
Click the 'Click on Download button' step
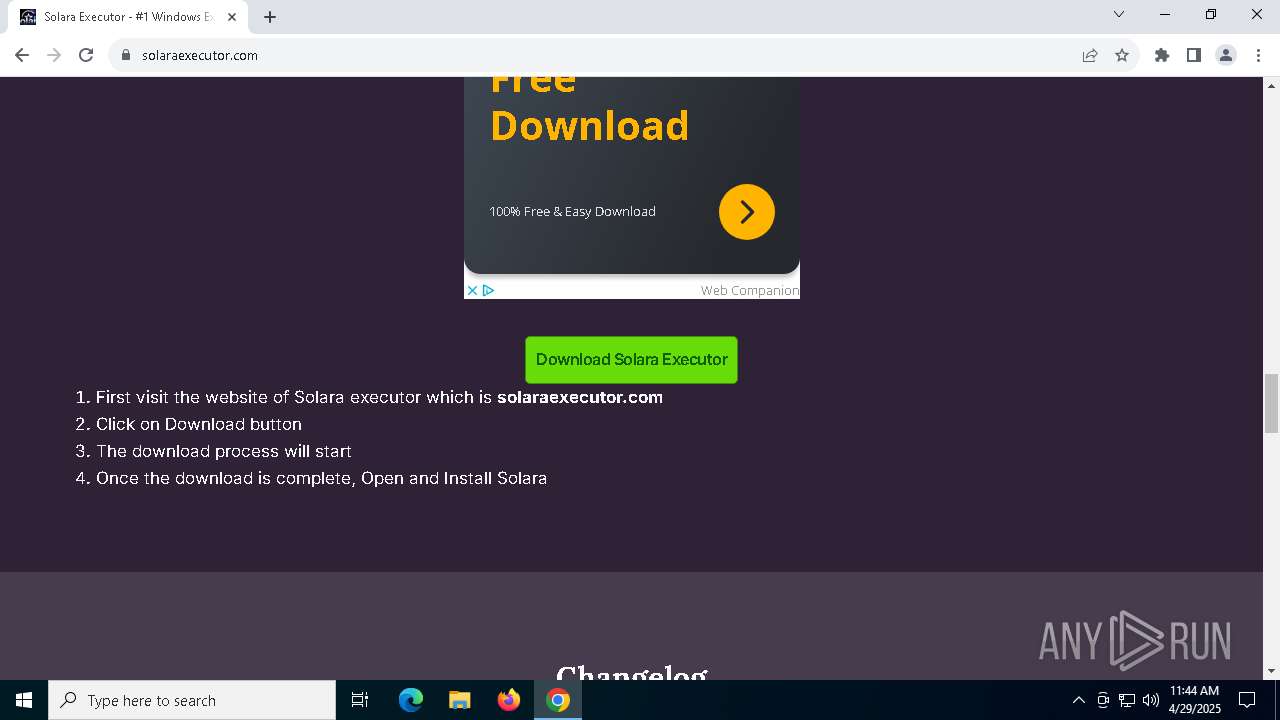[x=199, y=424]
